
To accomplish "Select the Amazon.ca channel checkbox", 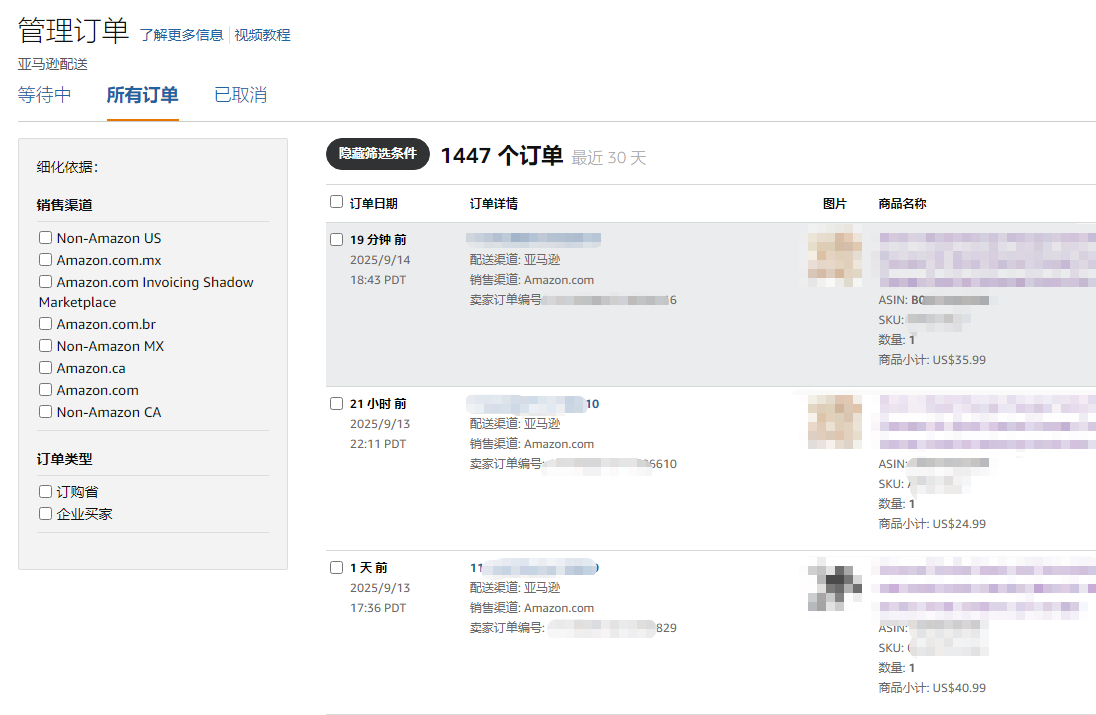I will pos(45,368).
